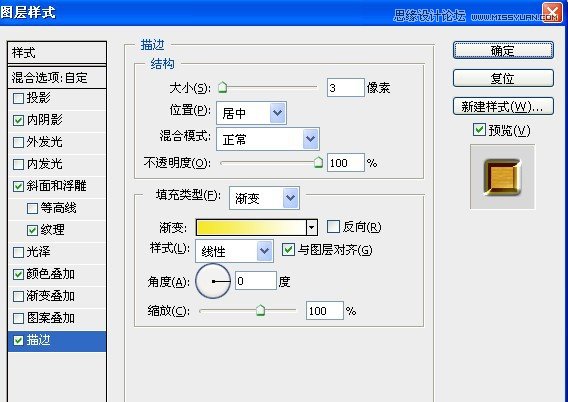
Task: Select the 样式 styles header item
Action: (x=57, y=53)
